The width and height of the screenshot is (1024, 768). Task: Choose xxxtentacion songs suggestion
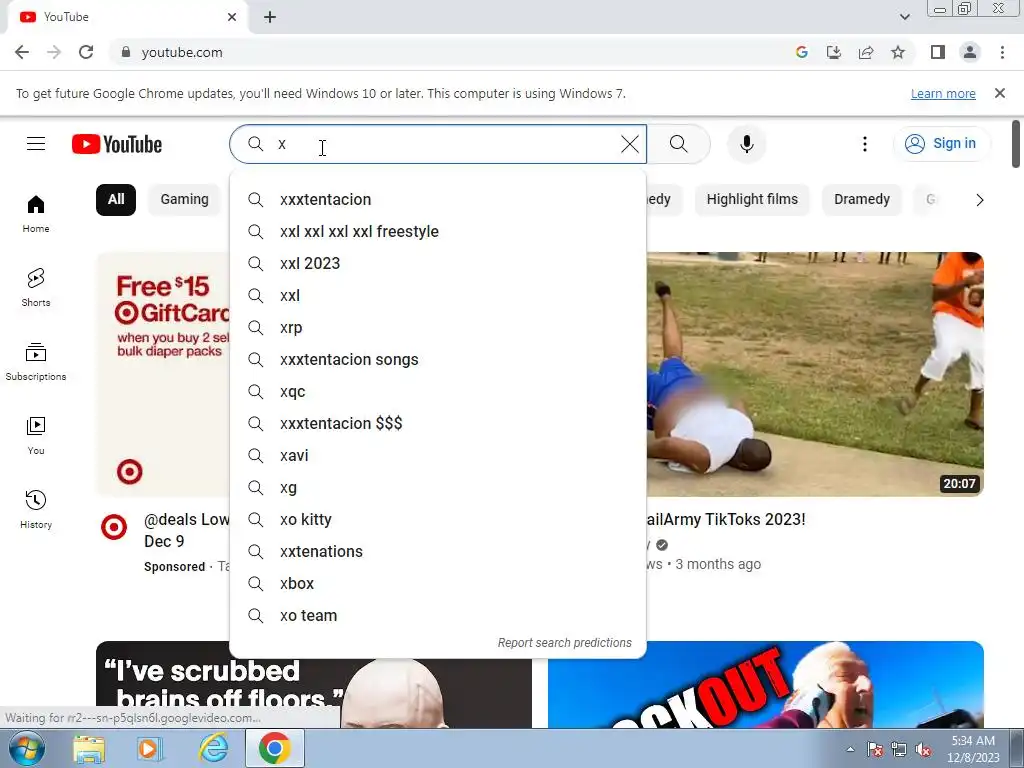438,359
